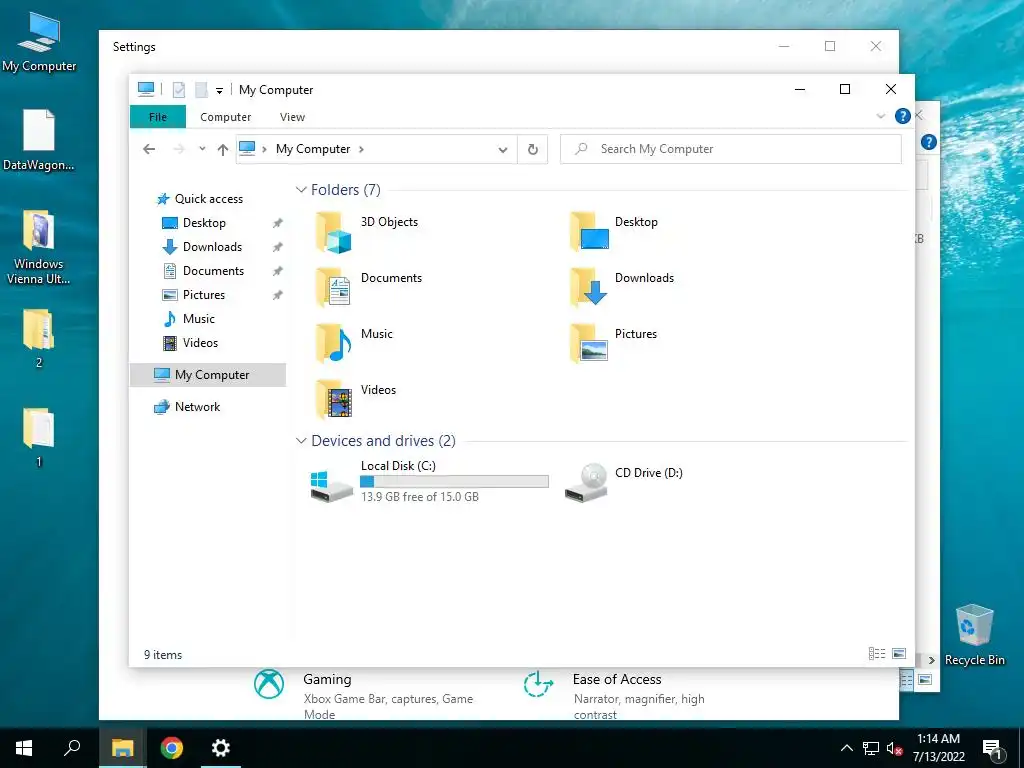Open Videos in Quick access sidebar
The image size is (1024, 768).
click(200, 343)
